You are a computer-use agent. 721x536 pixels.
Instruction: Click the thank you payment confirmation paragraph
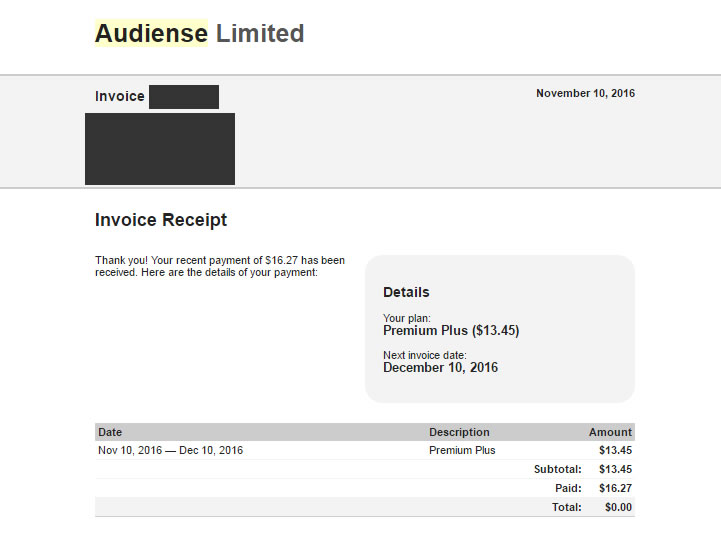pyautogui.click(x=220, y=266)
